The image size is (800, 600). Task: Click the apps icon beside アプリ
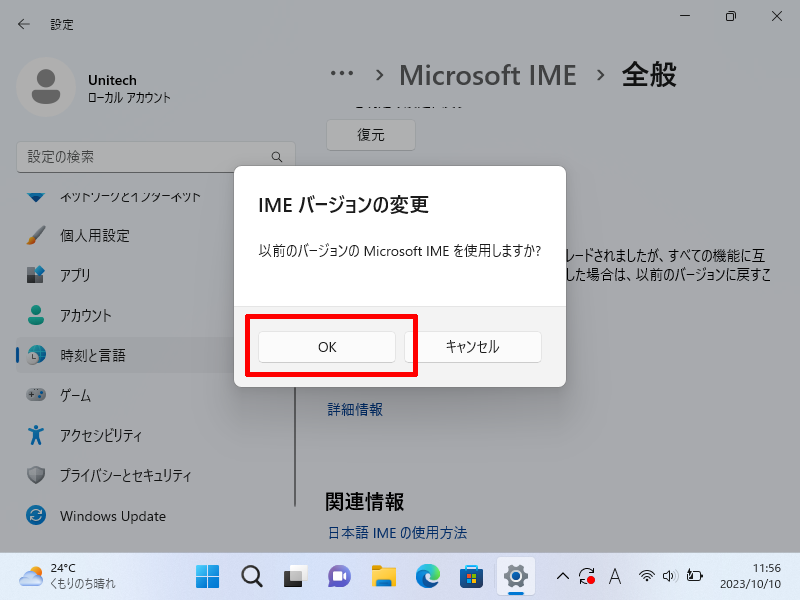tap(36, 275)
